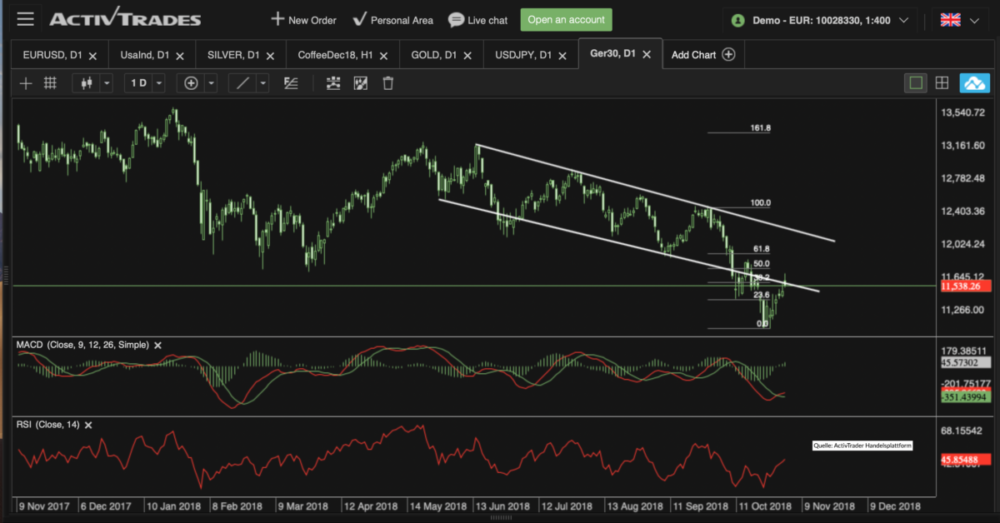
Task: Click the 61.8 Fibonacci level label
Action: pos(761,249)
